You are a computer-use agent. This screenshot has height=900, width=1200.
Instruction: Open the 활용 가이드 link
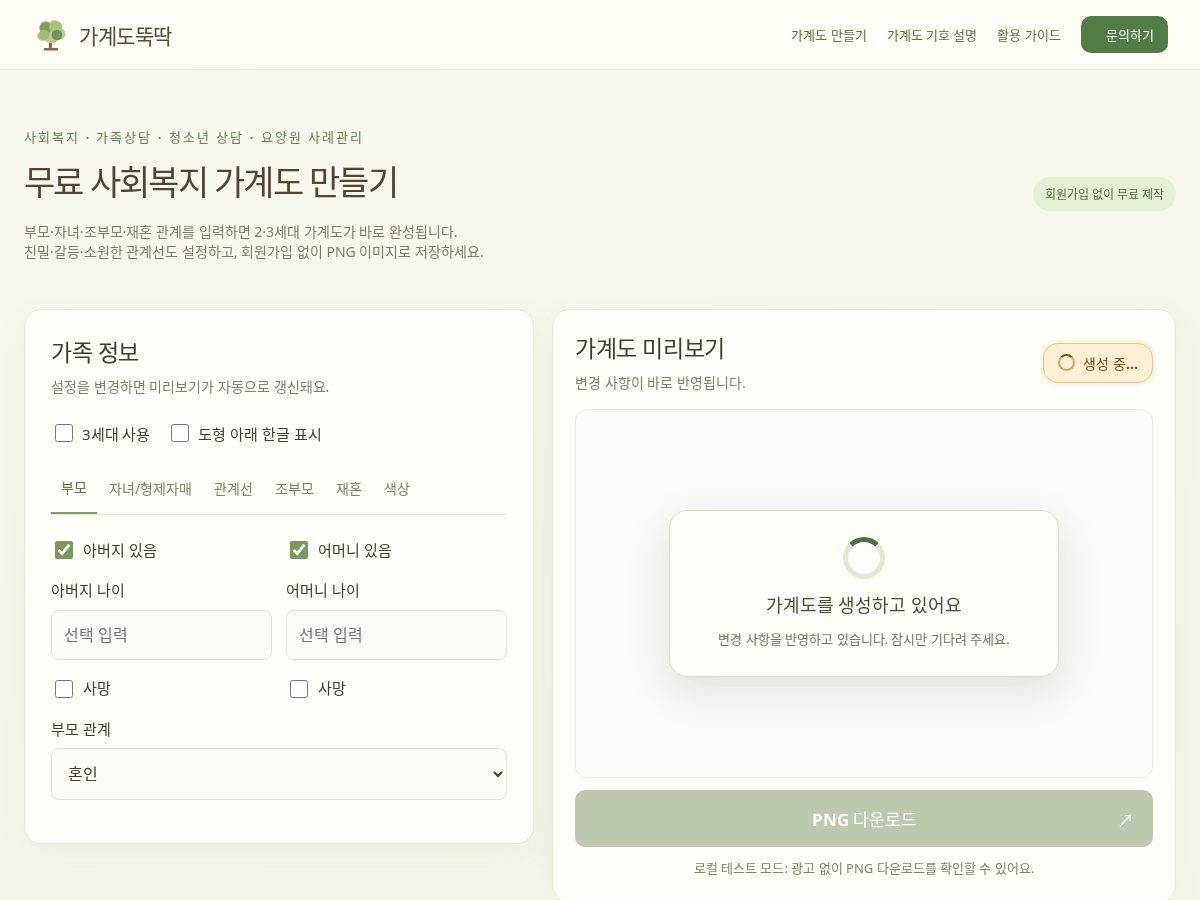tap(1029, 35)
